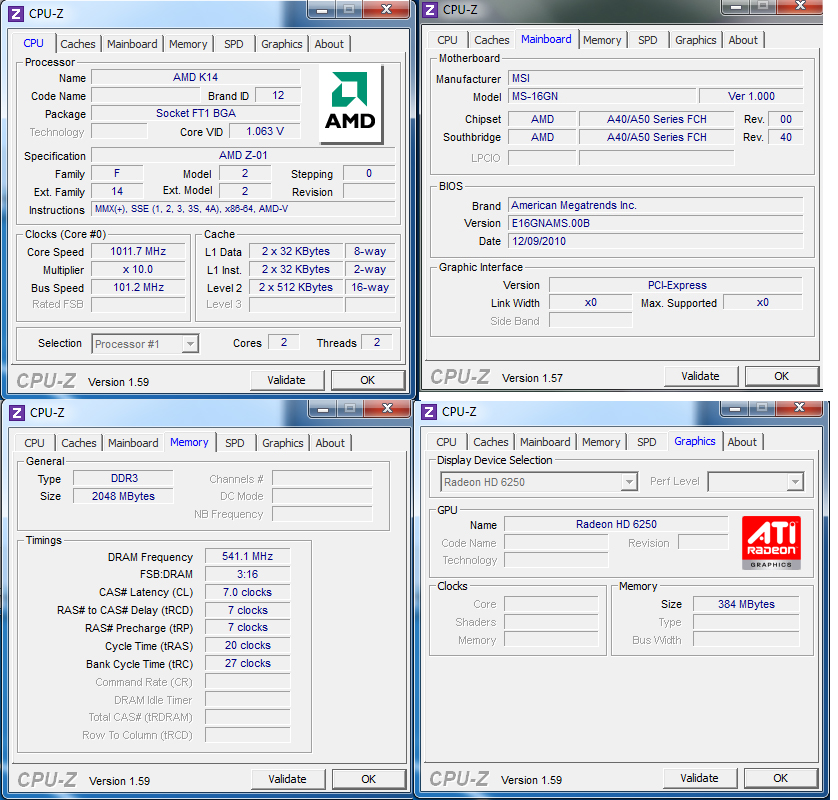
Task: Open the Perf Level dropdown
Action: 756,481
